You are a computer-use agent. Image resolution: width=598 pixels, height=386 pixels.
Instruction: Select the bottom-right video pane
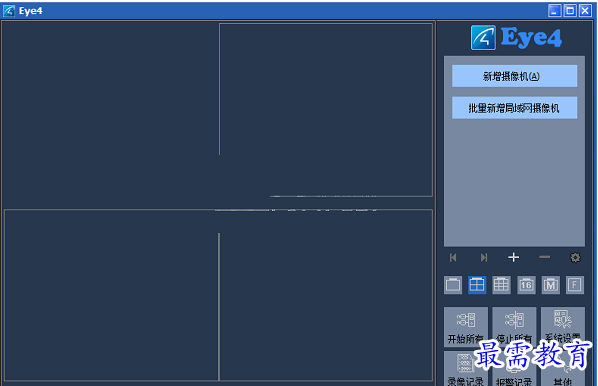pos(326,295)
